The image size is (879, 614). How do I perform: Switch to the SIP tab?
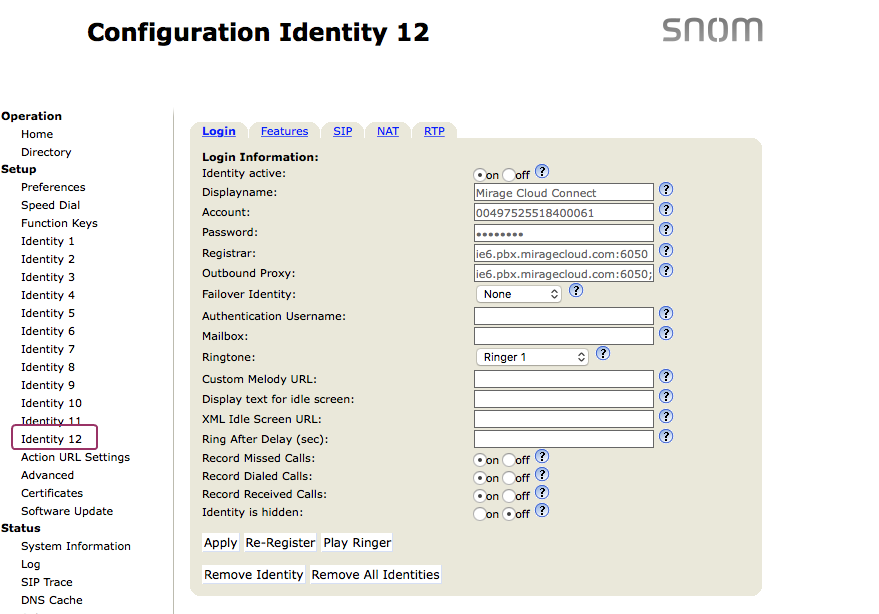click(x=343, y=131)
